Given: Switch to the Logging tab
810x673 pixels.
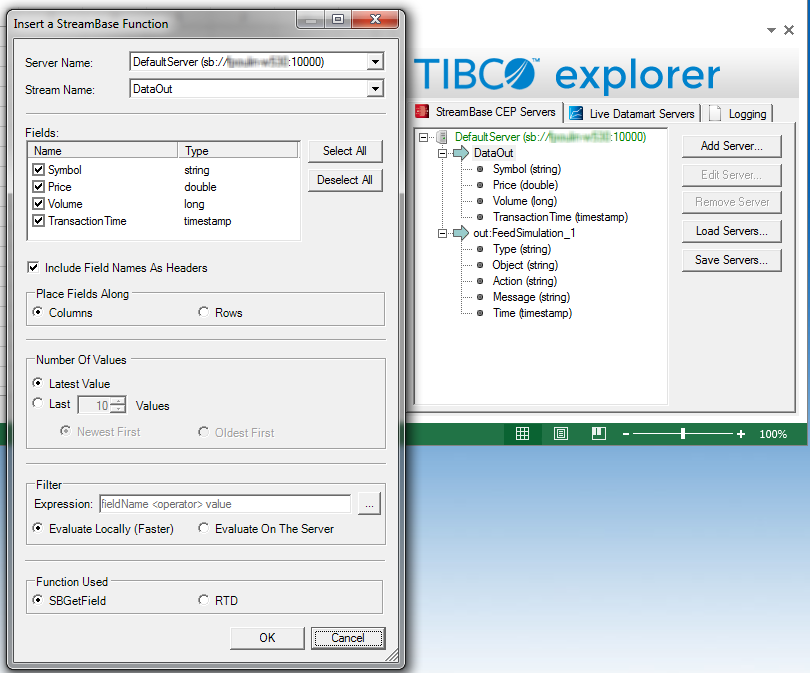Looking at the screenshot, I should (738, 114).
